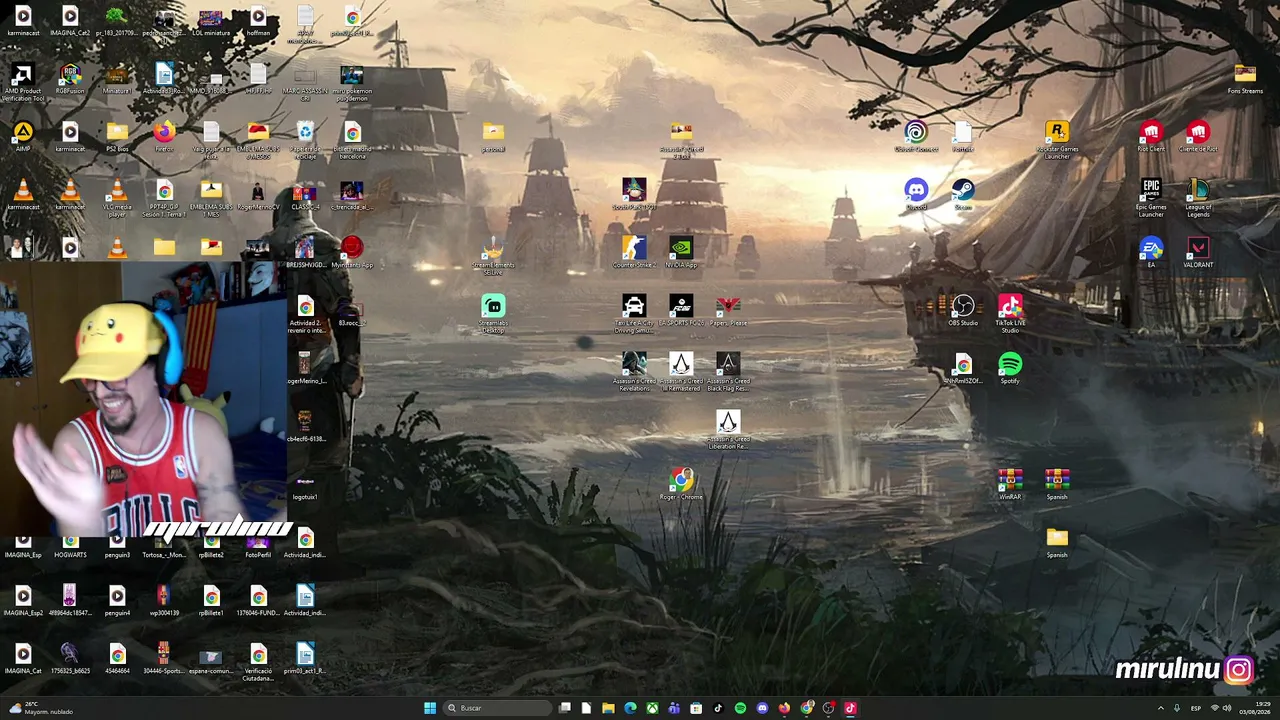Select the League of Legends shortcut
1280x720 pixels.
pyautogui.click(x=1198, y=198)
